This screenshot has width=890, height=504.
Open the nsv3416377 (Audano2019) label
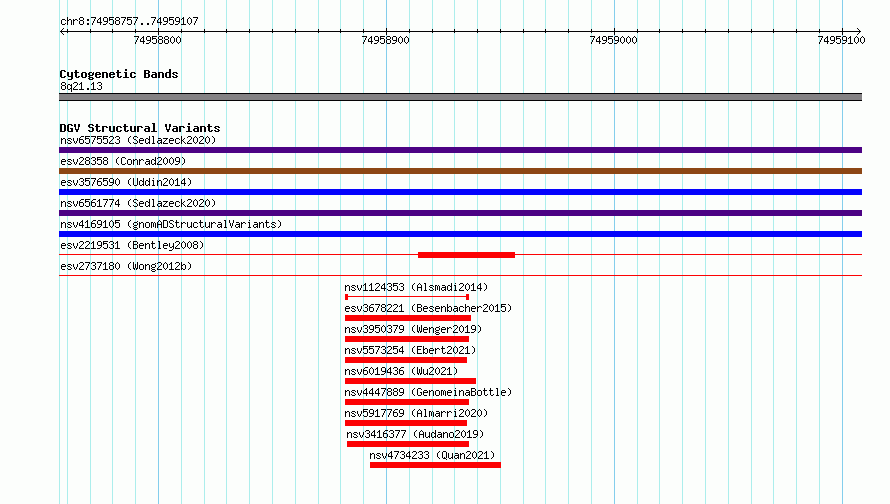pos(415,434)
